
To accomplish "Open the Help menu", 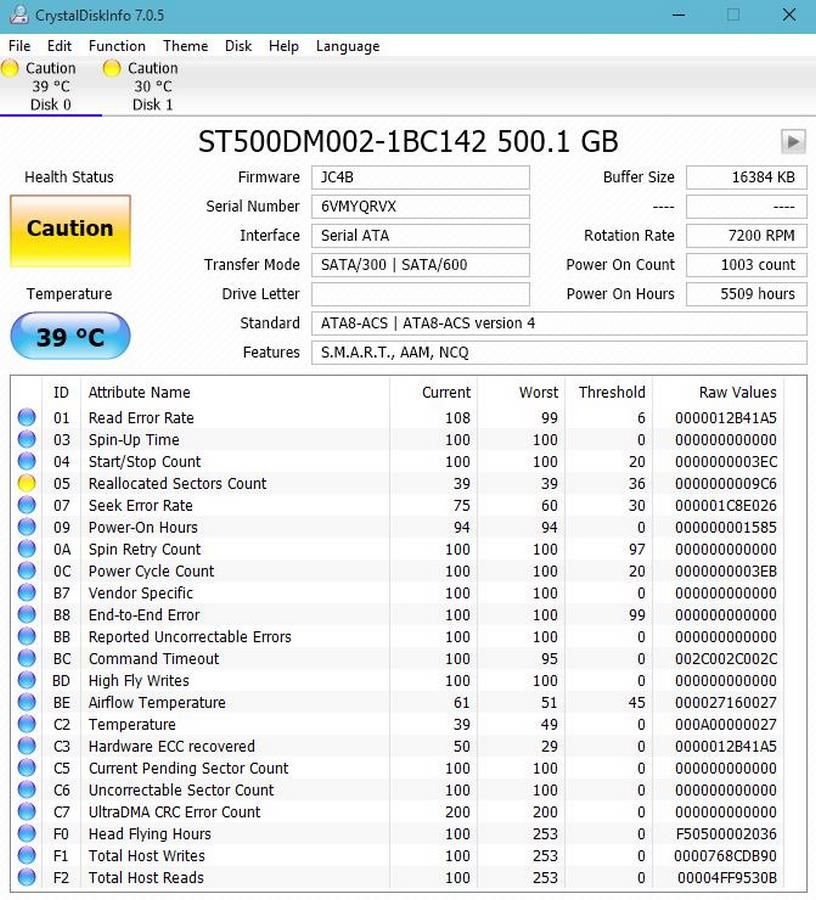I will tap(283, 46).
